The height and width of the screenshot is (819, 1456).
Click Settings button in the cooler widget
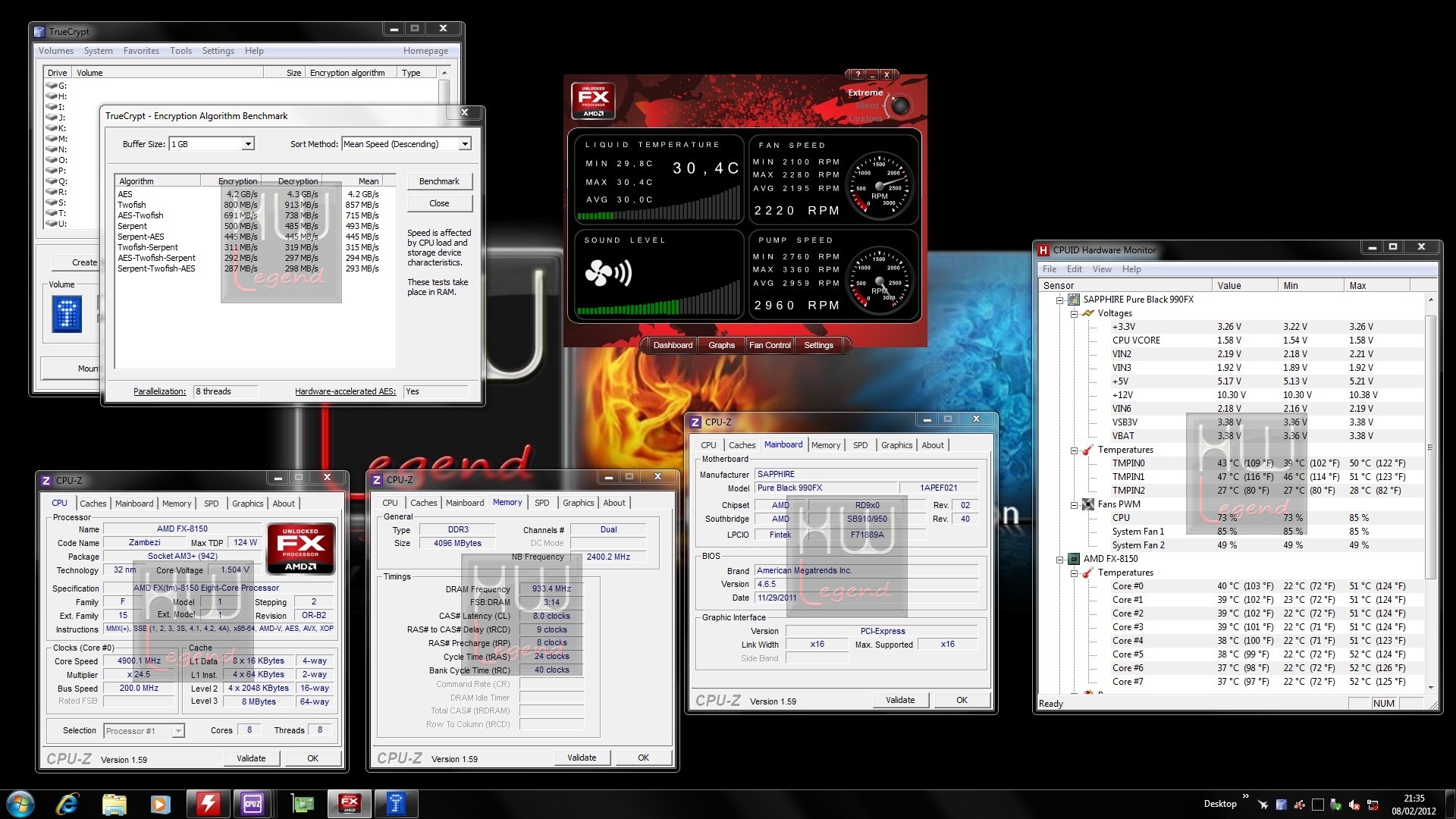(818, 345)
